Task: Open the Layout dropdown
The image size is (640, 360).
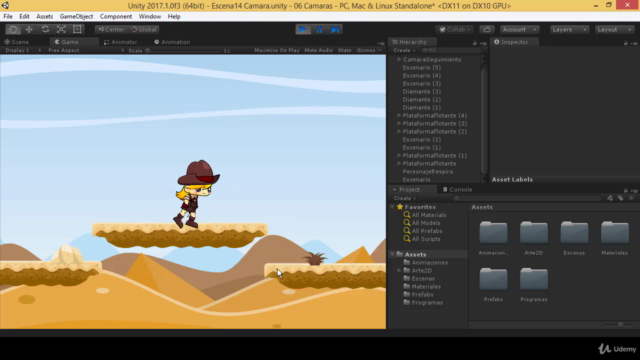Action: [x=614, y=29]
